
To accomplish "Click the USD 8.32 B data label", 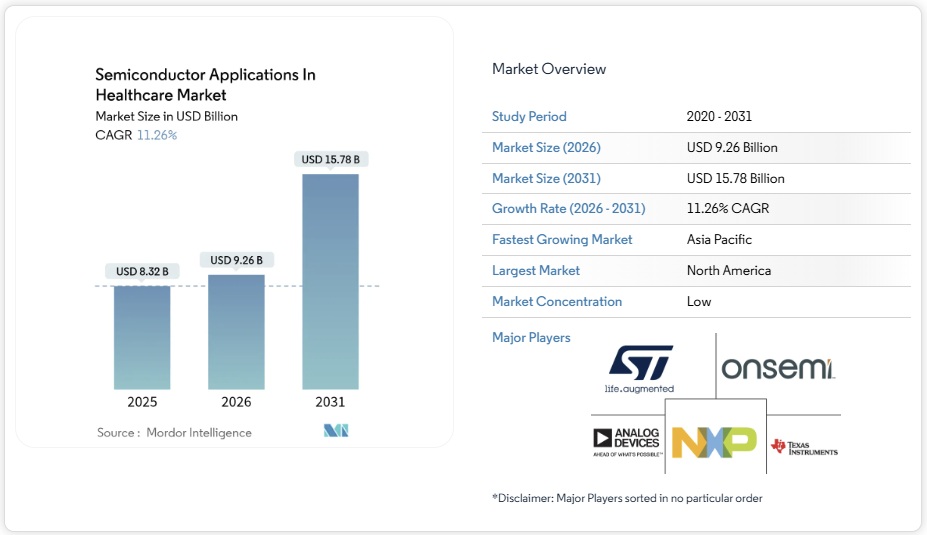I will click(x=142, y=271).
